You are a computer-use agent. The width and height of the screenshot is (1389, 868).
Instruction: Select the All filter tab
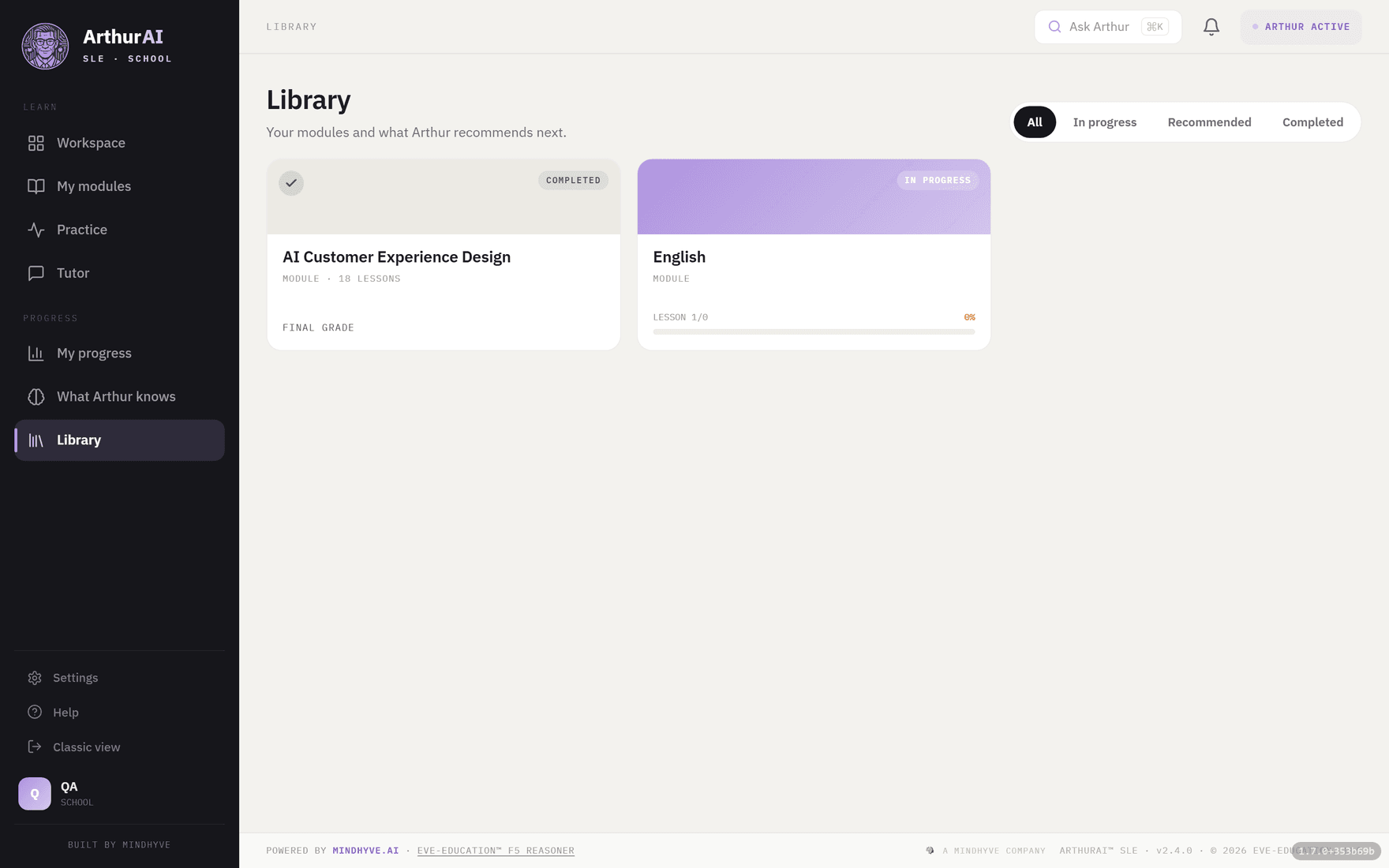[1035, 122]
